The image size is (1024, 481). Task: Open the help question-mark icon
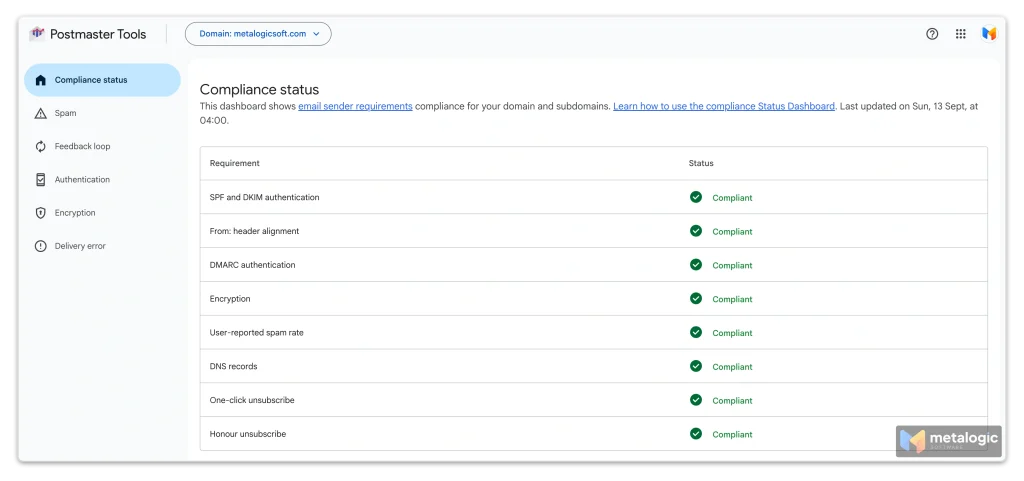[x=932, y=34]
